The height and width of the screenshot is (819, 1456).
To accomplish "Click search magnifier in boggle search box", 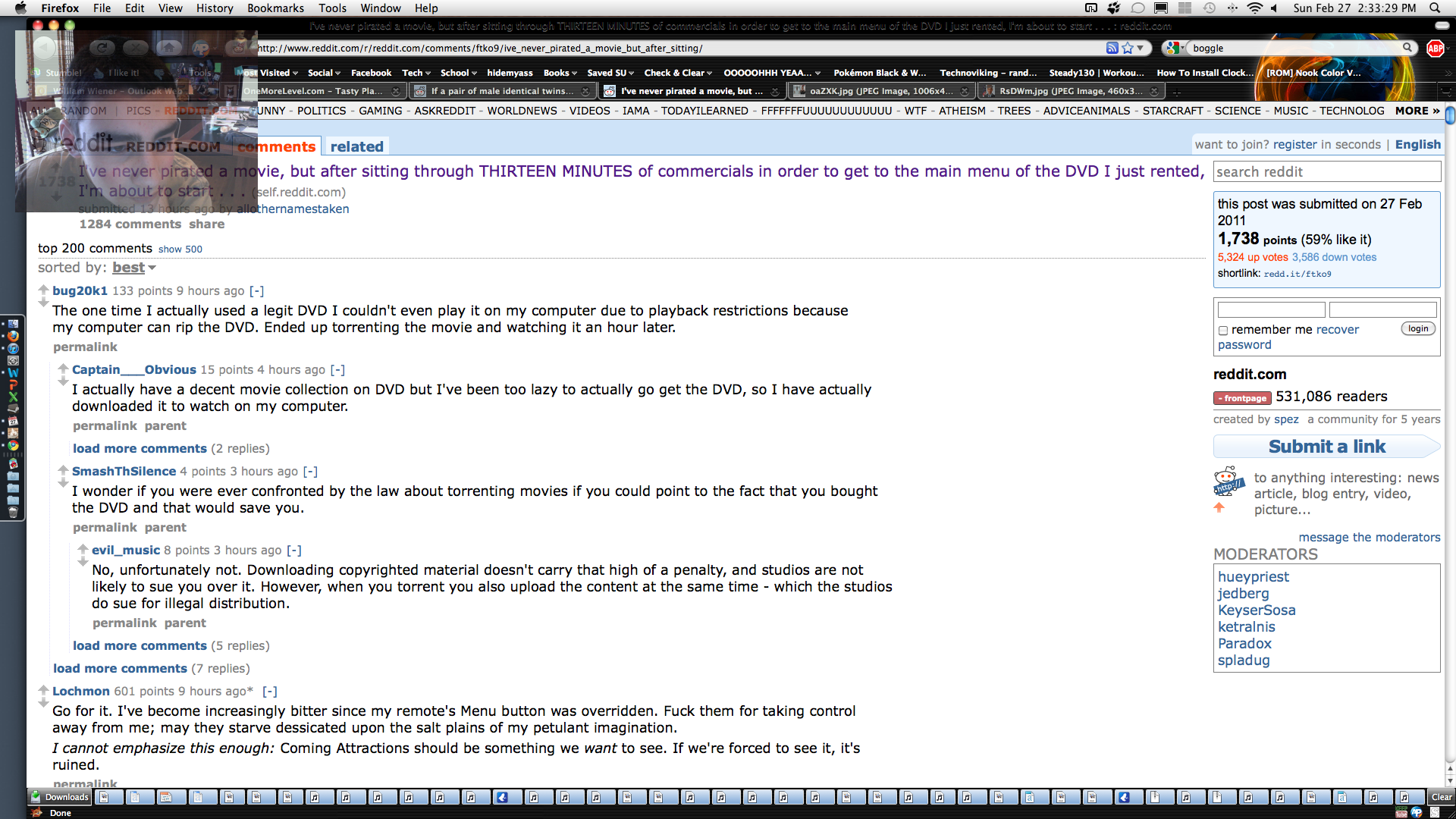I will coord(1407,48).
